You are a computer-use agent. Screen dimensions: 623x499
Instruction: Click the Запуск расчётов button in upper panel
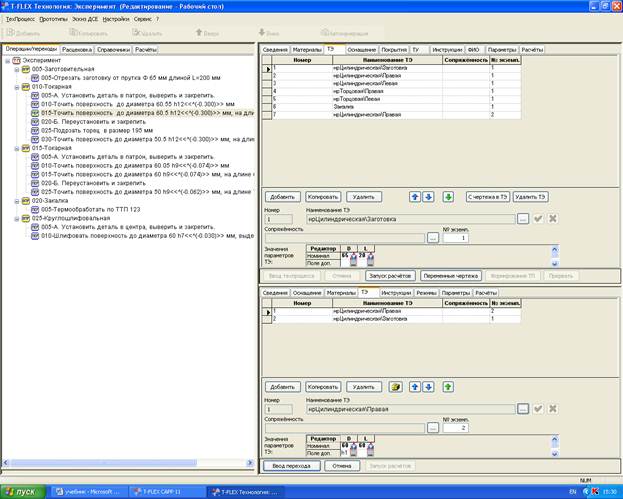pos(390,276)
